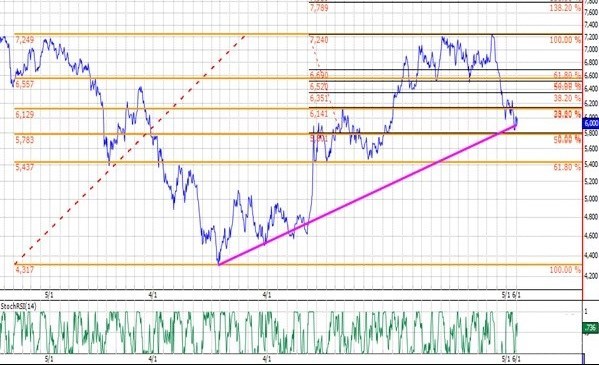Click the 5,437 Fibonacci level label

pyautogui.click(x=24, y=167)
